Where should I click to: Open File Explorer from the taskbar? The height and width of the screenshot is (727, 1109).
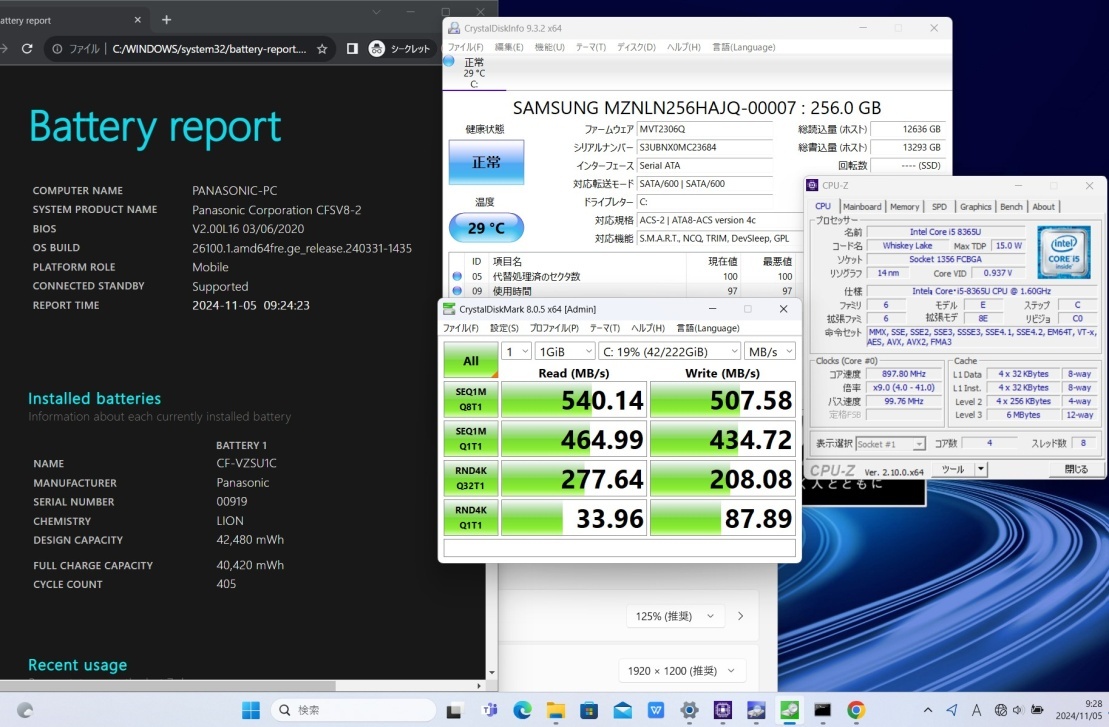tap(556, 710)
